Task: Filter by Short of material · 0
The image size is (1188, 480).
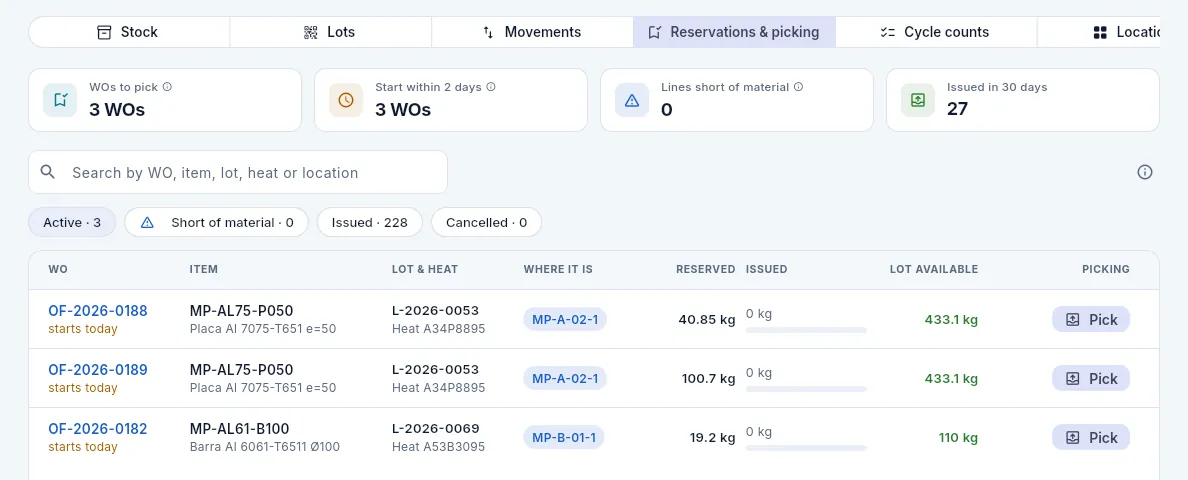Action: [217, 223]
